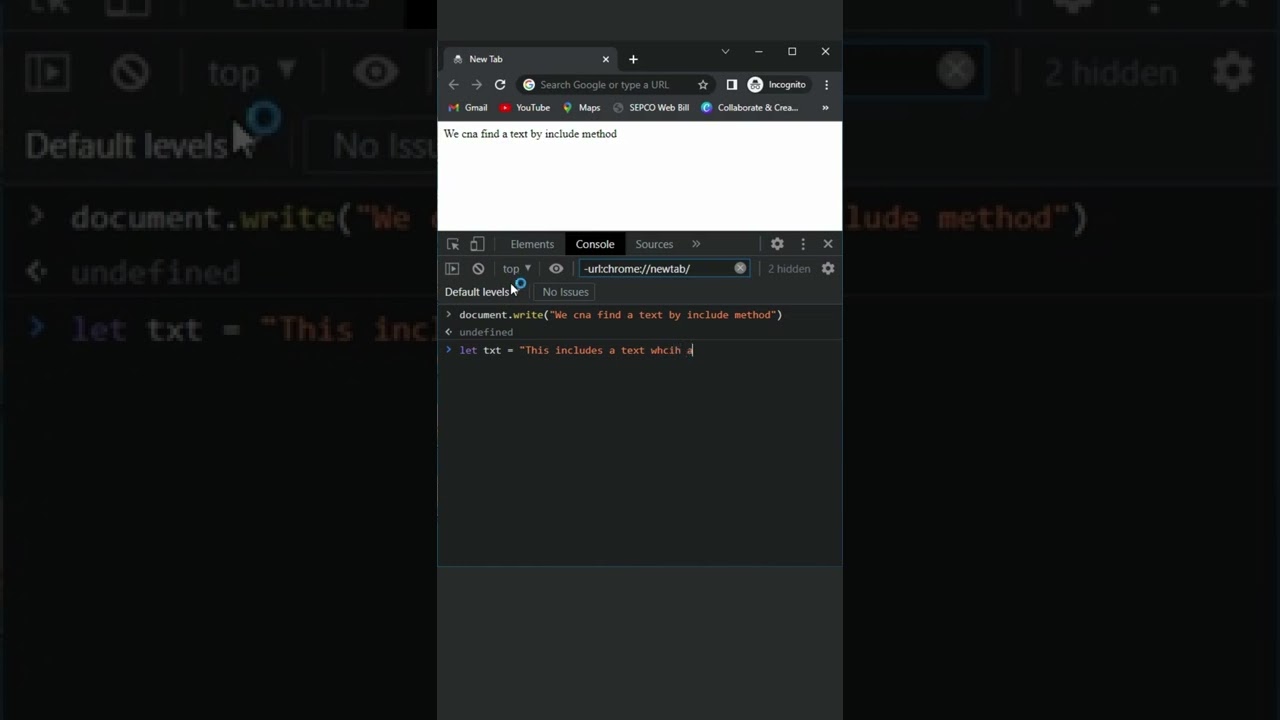Open the Collaborate & Crea... bookmark
1280x720 pixels.
point(750,108)
